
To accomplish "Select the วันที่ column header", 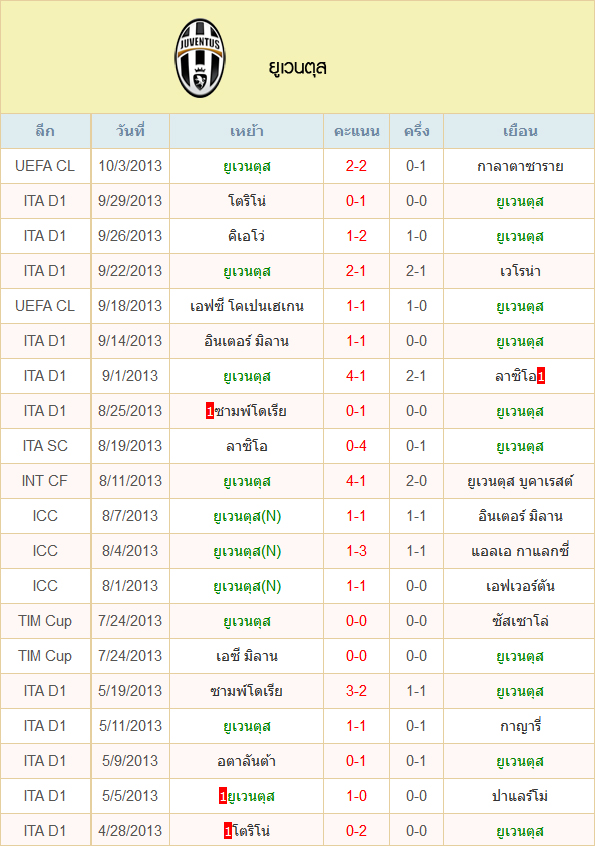I will coord(130,131).
